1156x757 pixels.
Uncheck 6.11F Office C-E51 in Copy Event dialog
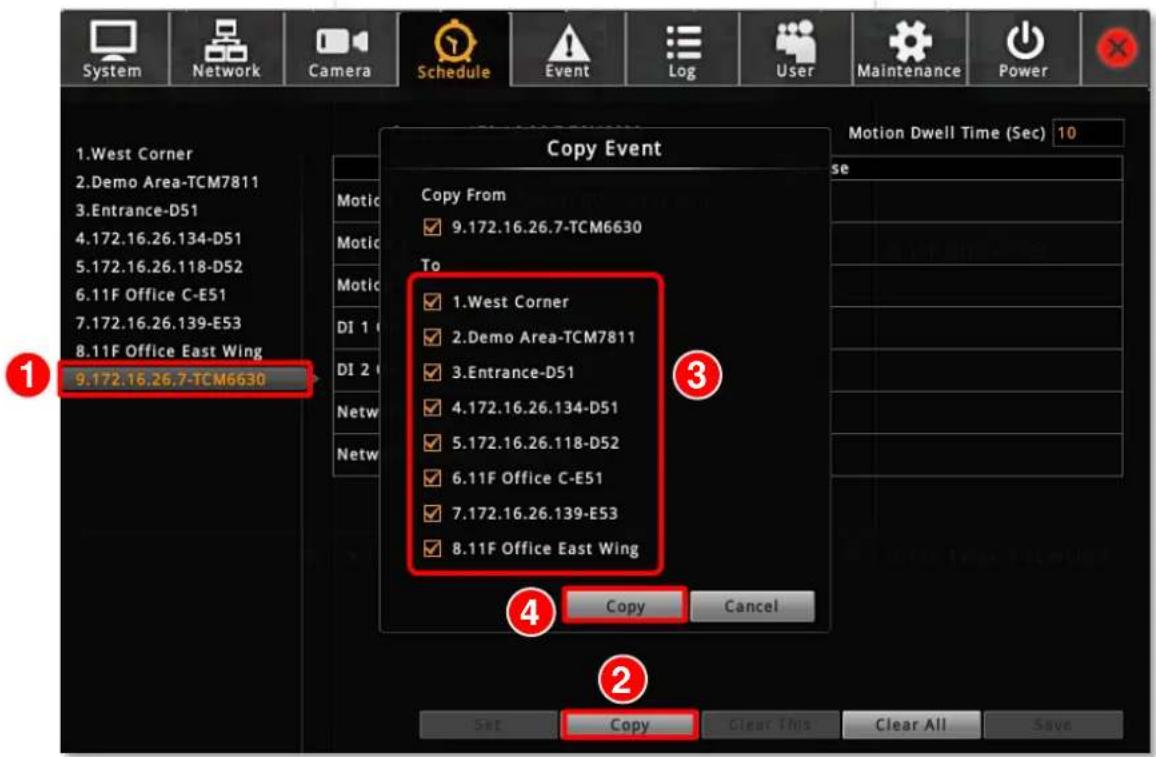432,478
